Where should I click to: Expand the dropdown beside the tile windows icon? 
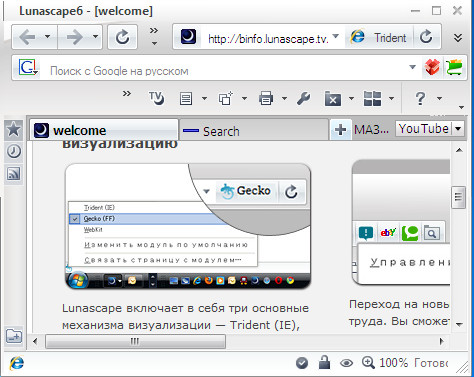click(391, 99)
